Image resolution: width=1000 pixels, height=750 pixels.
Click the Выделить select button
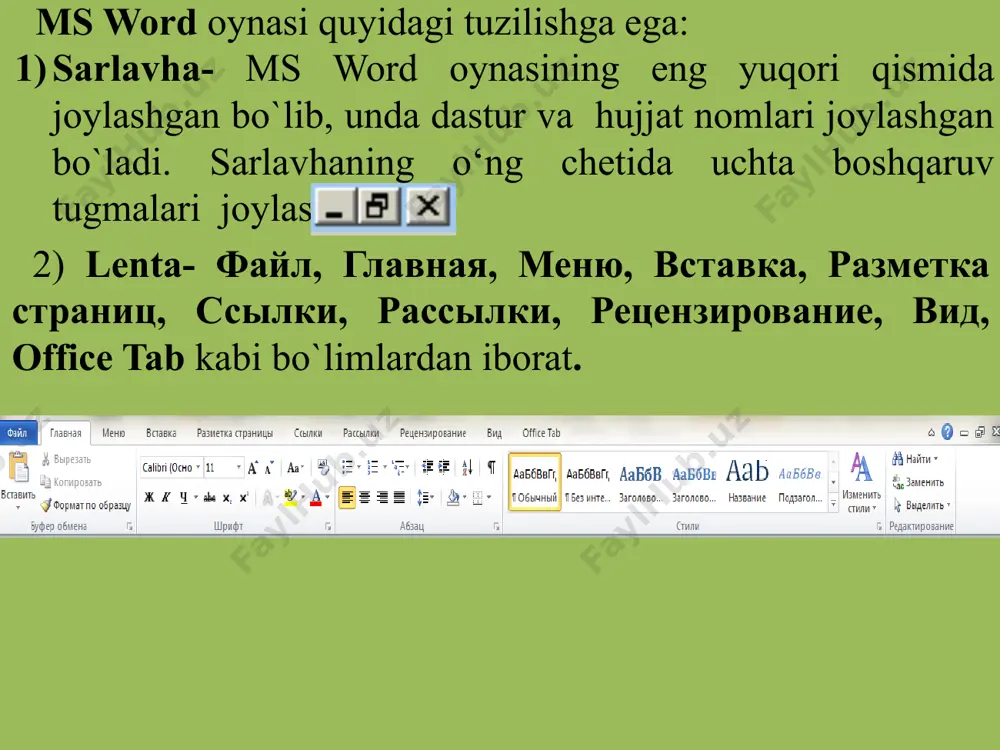(x=922, y=505)
